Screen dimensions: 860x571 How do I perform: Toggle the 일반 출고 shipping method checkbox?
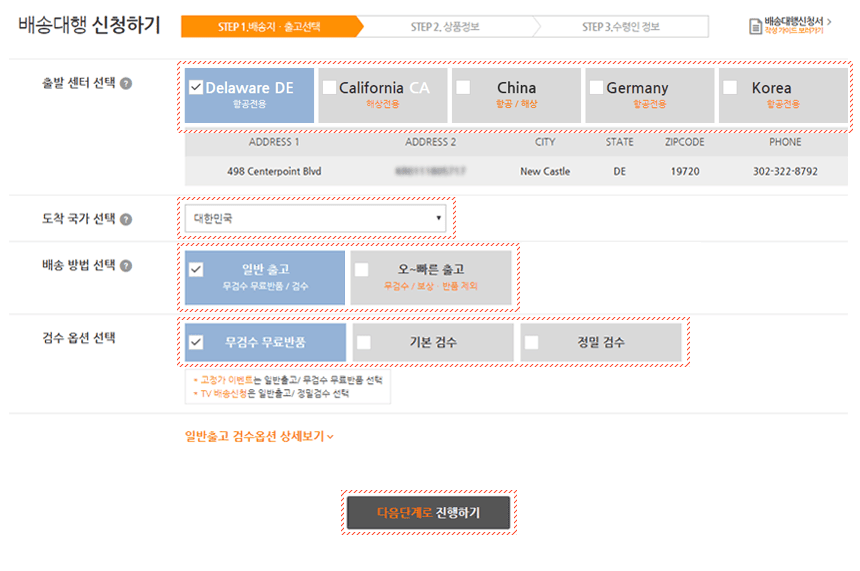pos(196,269)
